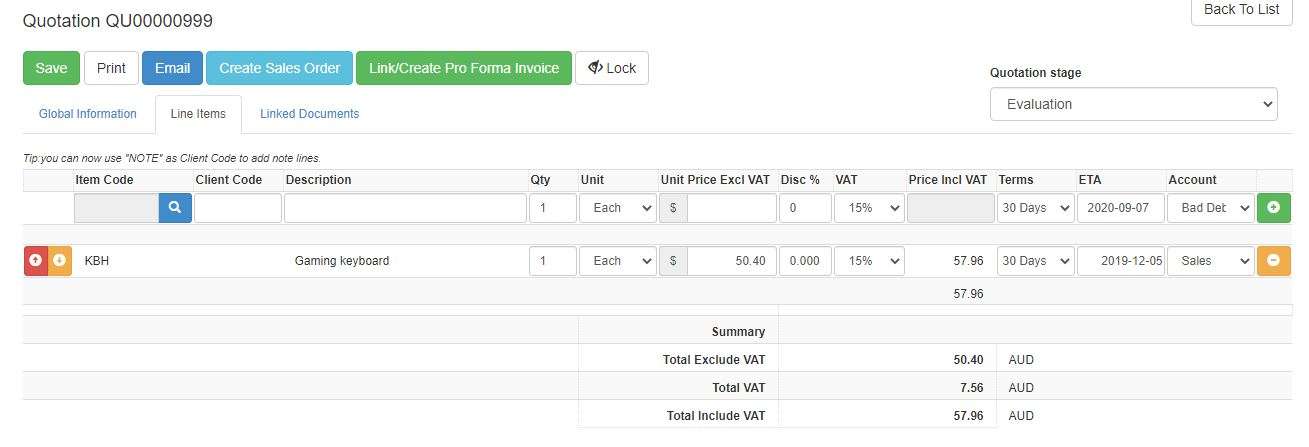Expand the Account dropdown showing Sales

click(x=1210, y=261)
